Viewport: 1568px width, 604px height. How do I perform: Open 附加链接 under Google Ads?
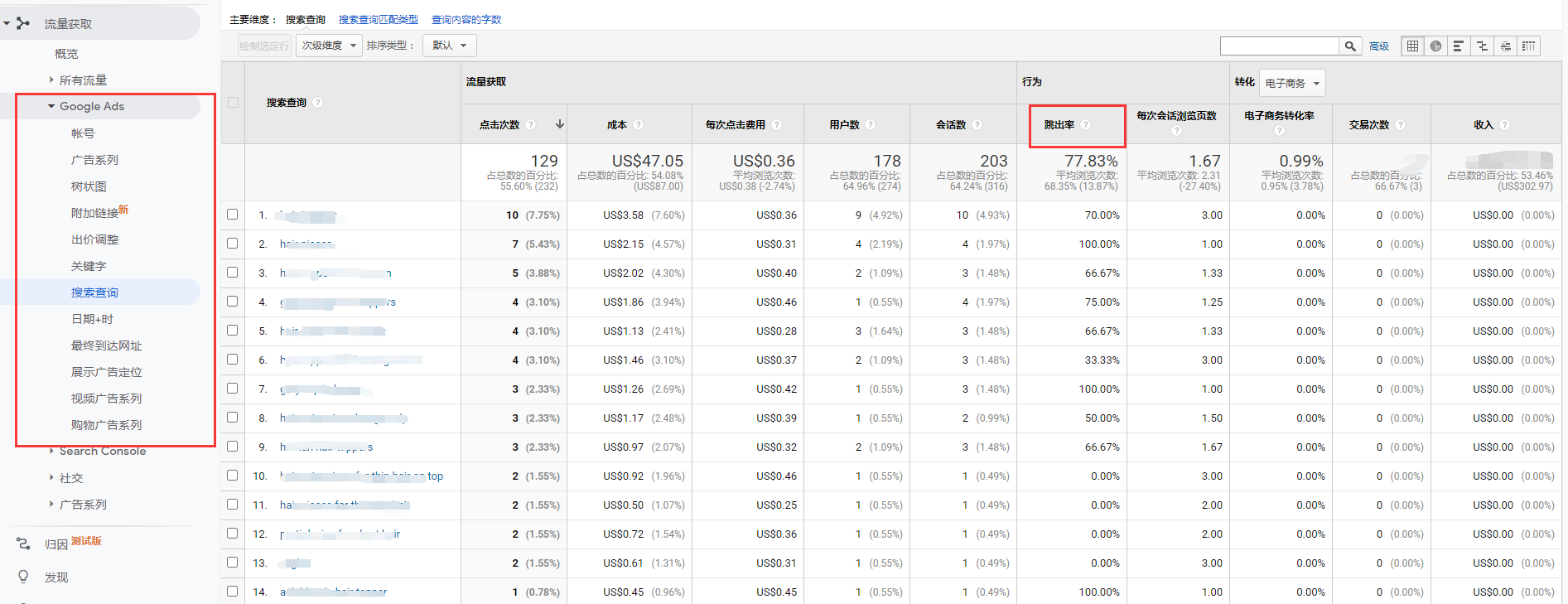point(95,213)
